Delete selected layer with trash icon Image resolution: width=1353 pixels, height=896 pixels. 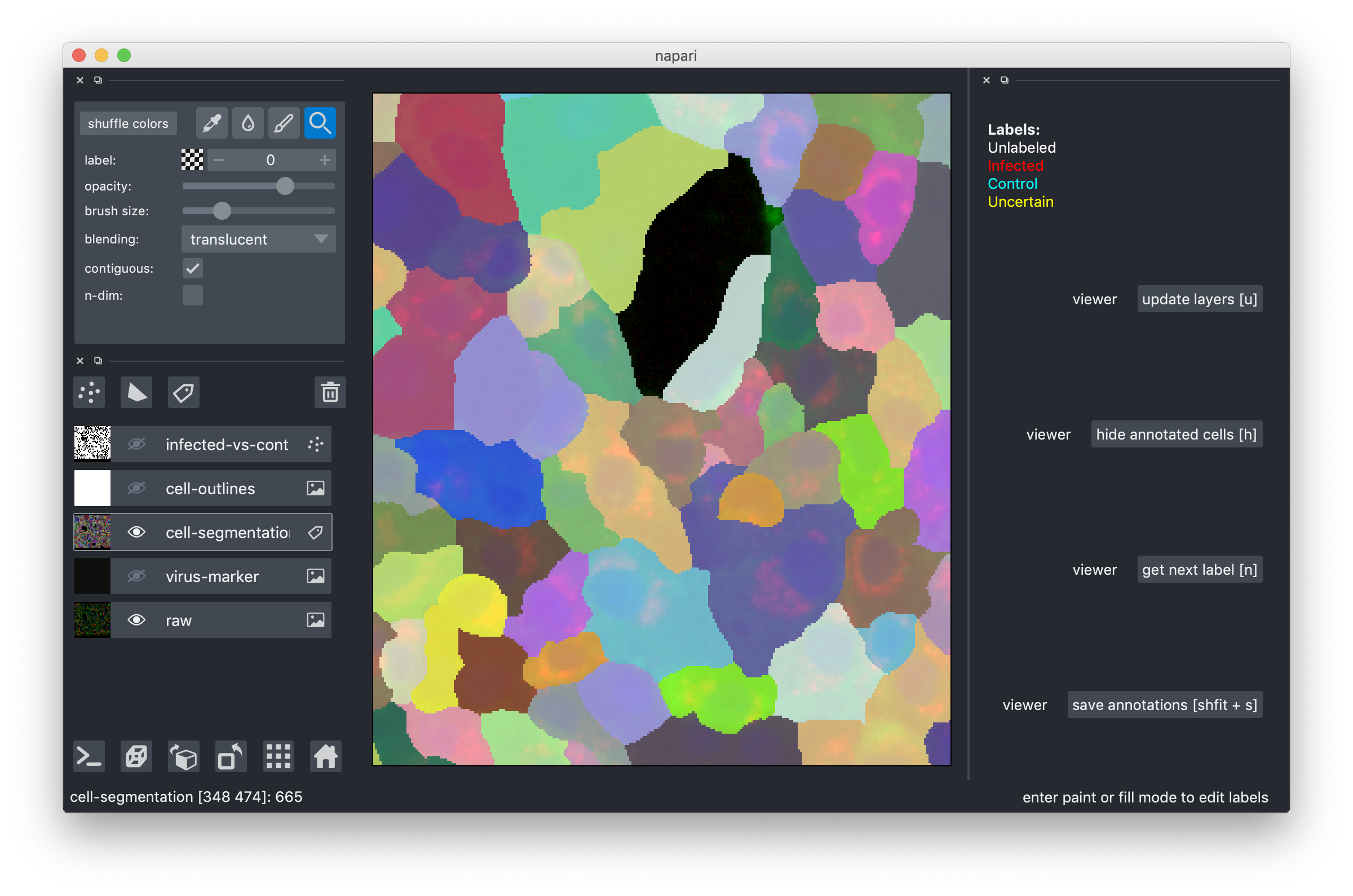(330, 393)
